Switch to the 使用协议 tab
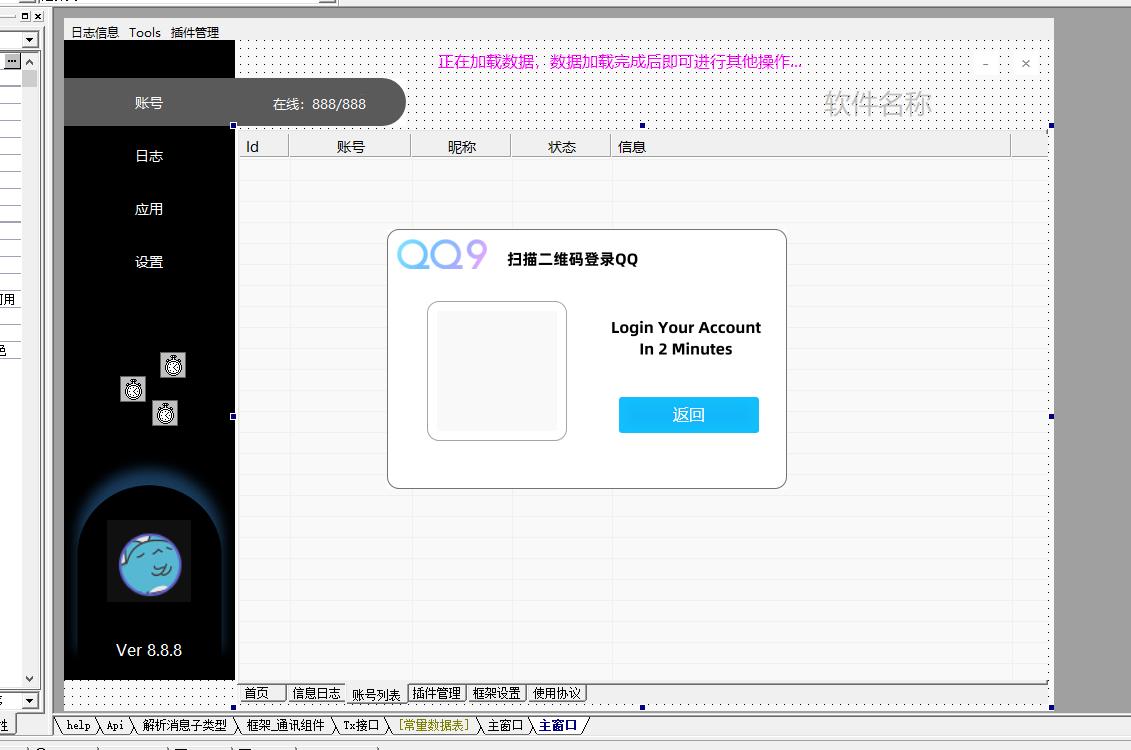The image size is (1131, 750). click(x=557, y=693)
